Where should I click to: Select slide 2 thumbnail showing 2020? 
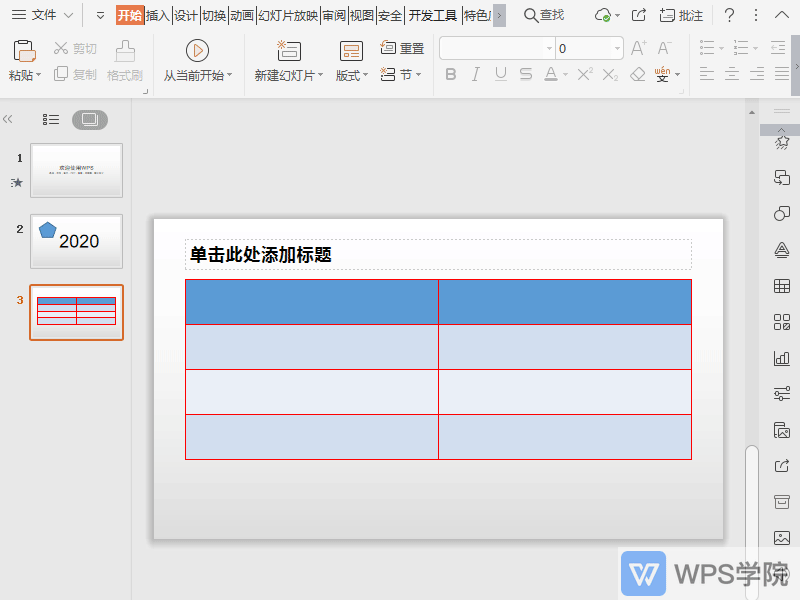point(76,241)
